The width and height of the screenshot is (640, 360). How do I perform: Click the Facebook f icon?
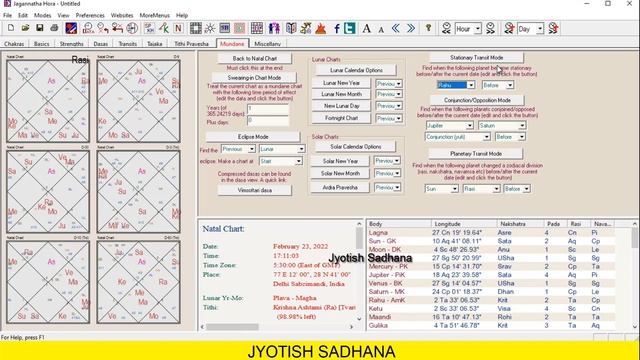pos(337,28)
